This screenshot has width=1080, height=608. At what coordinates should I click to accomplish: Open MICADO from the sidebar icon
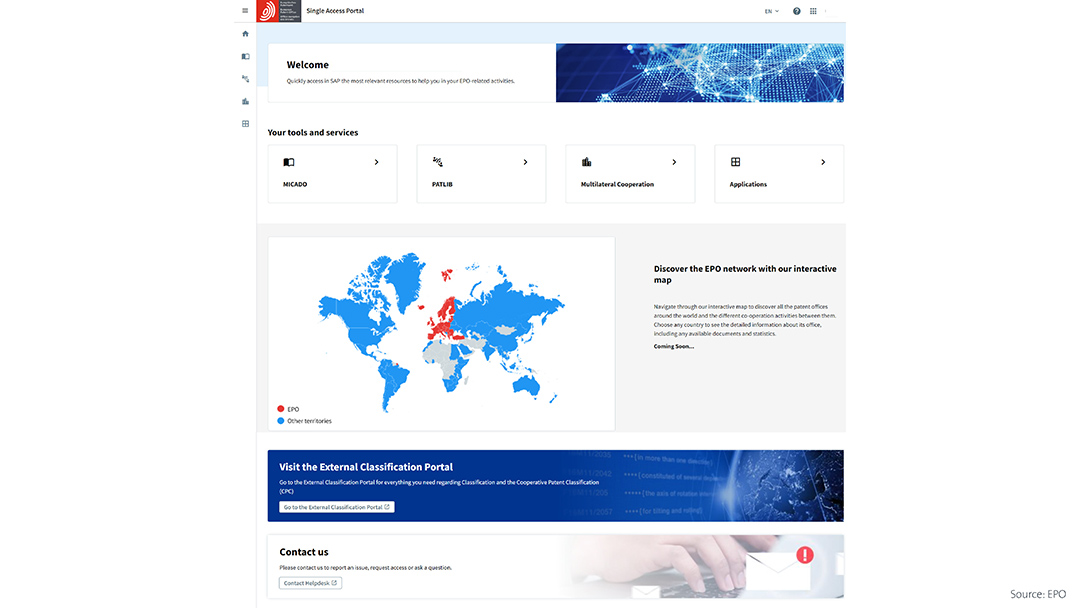click(245, 56)
